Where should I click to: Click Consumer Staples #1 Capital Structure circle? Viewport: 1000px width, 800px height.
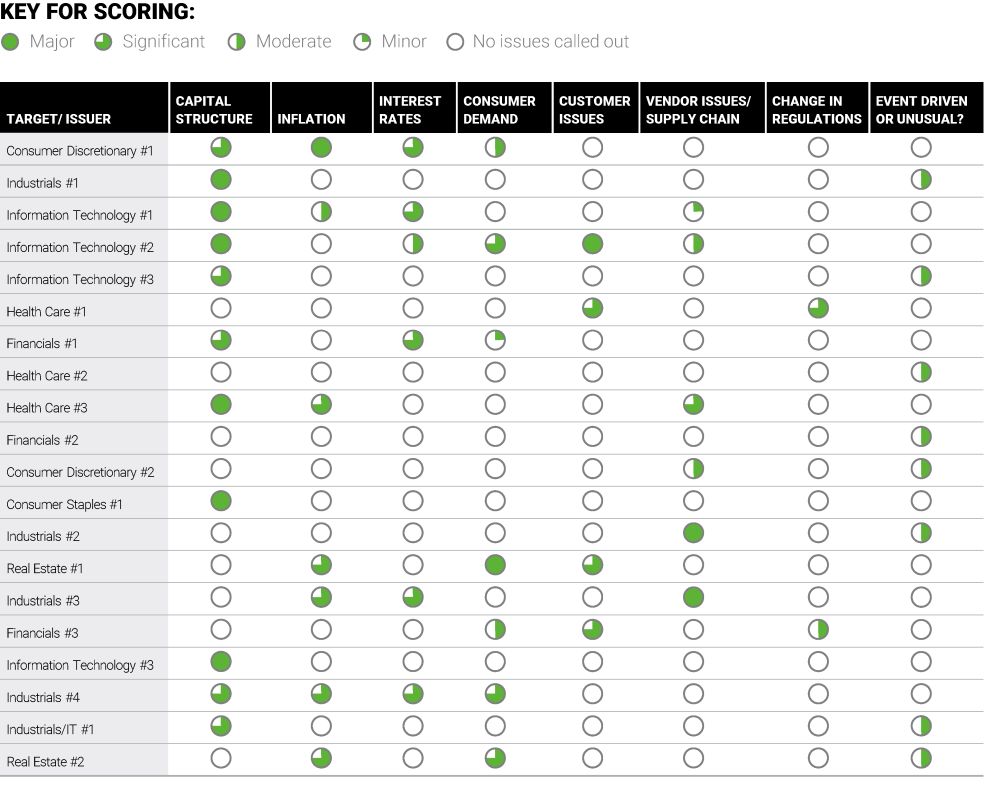tap(221, 501)
